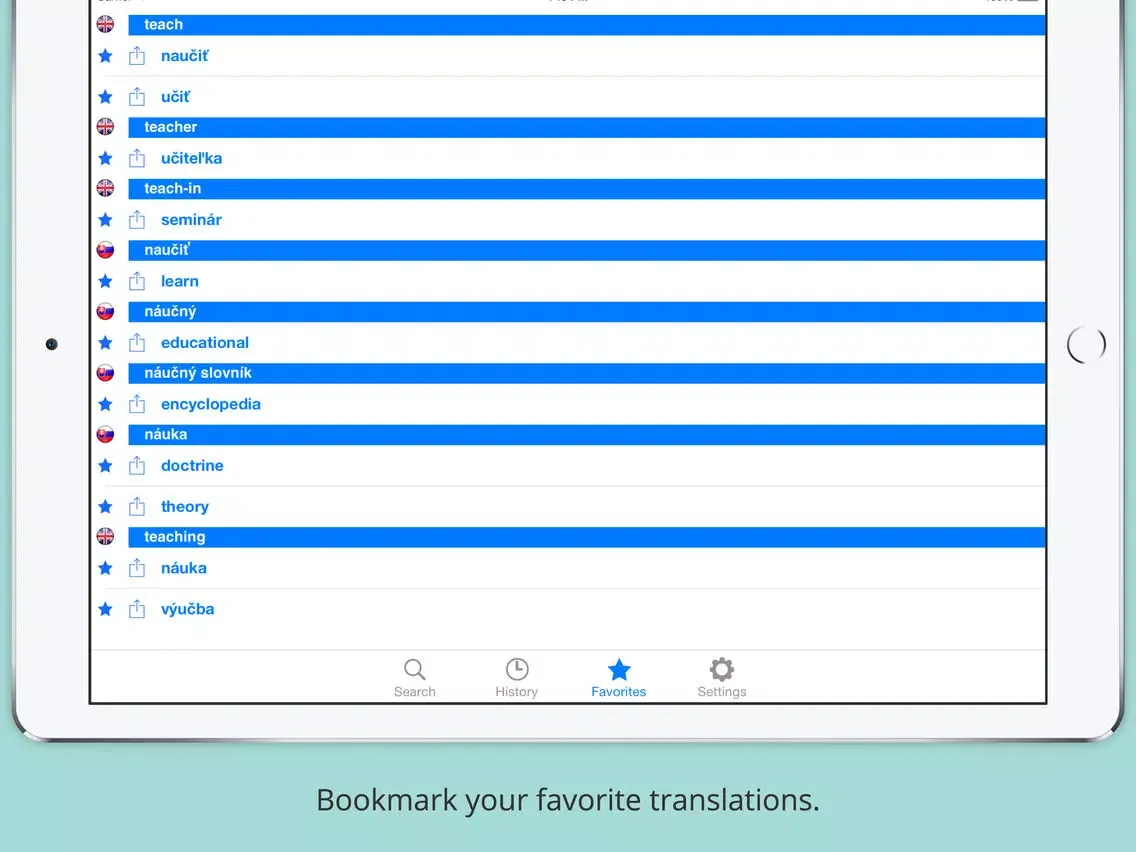Share the naučiť translation

(x=137, y=56)
